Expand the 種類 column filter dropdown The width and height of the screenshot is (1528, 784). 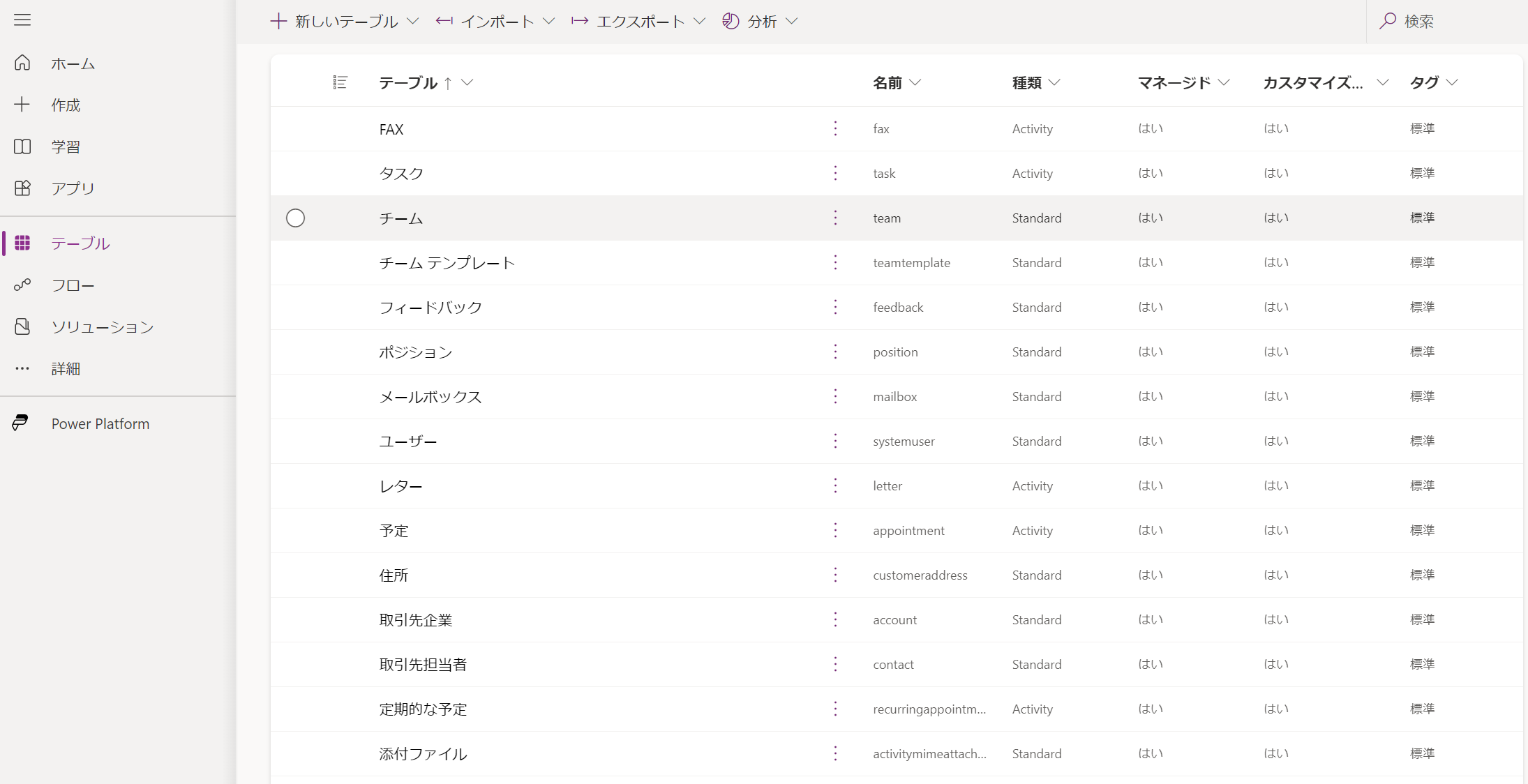1056,82
